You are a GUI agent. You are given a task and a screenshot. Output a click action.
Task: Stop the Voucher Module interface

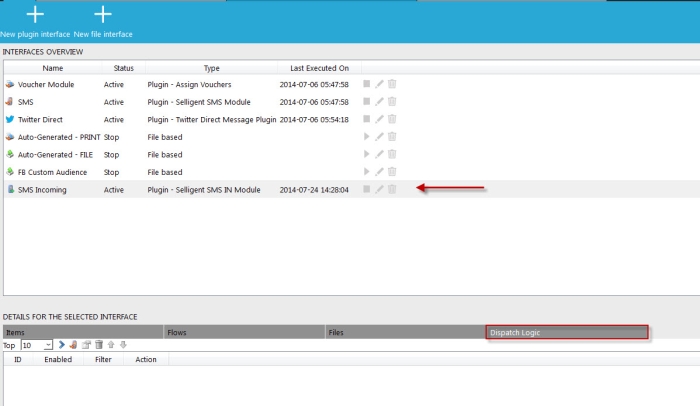tap(367, 84)
